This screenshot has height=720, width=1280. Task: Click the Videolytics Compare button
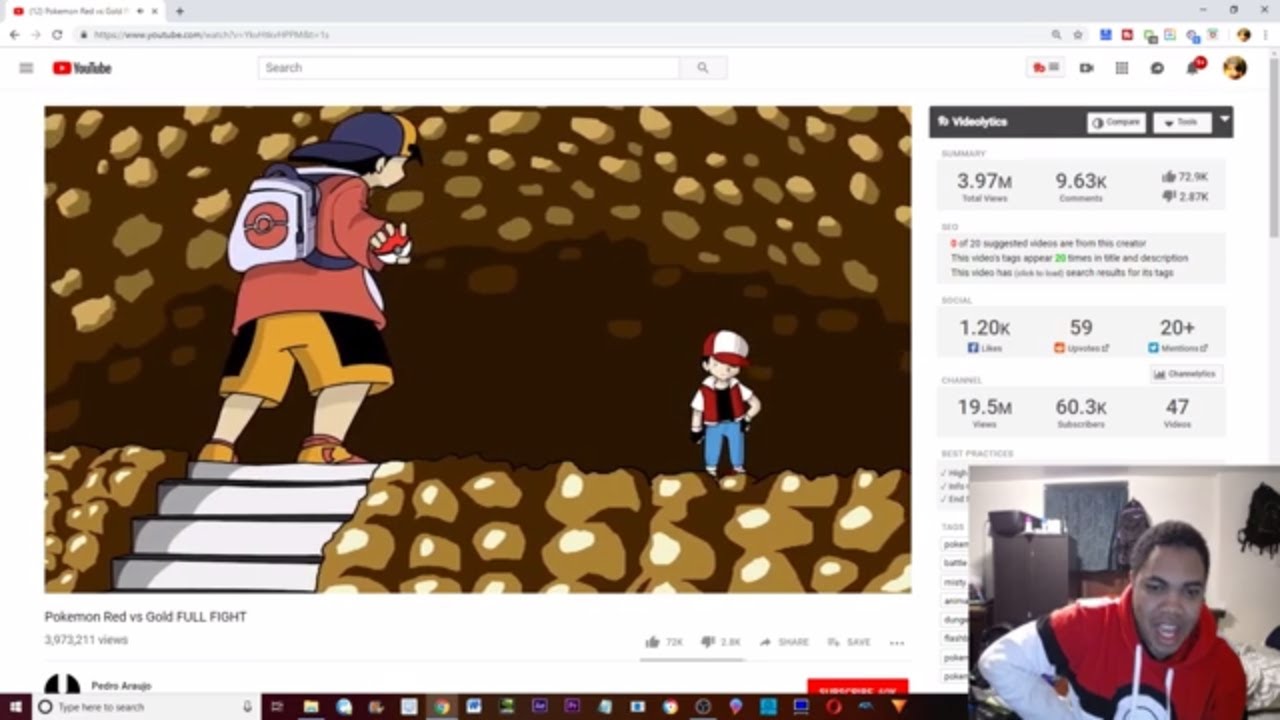(x=1116, y=122)
